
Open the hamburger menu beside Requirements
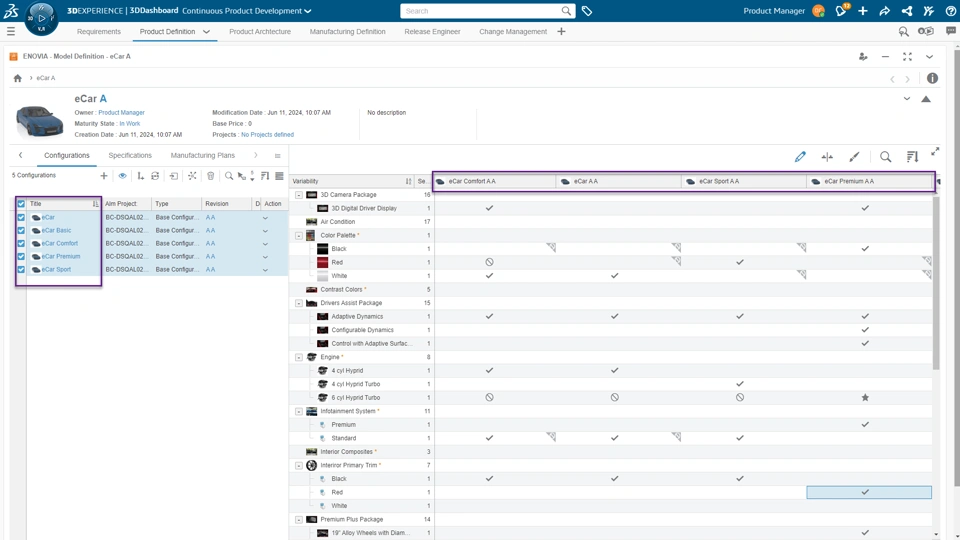11,31
